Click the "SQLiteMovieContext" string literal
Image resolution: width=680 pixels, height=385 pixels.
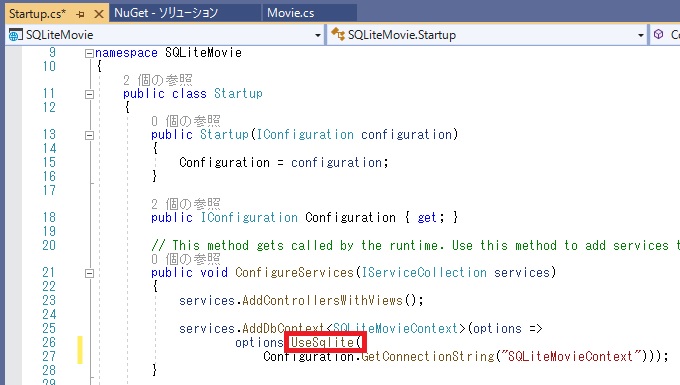[572, 356]
